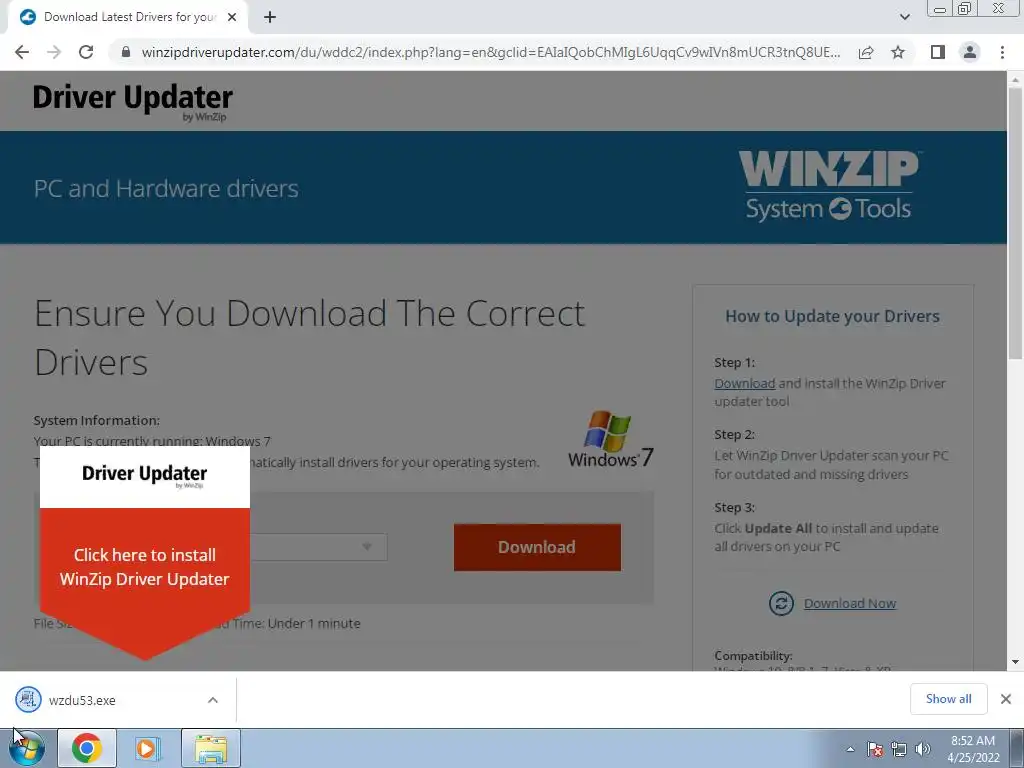1024x768 pixels.
Task: Click the Chrome taskbar icon
Action: point(87,748)
